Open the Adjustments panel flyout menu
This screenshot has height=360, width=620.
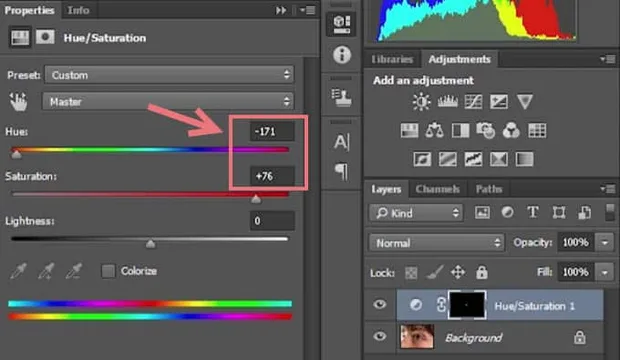coord(608,59)
